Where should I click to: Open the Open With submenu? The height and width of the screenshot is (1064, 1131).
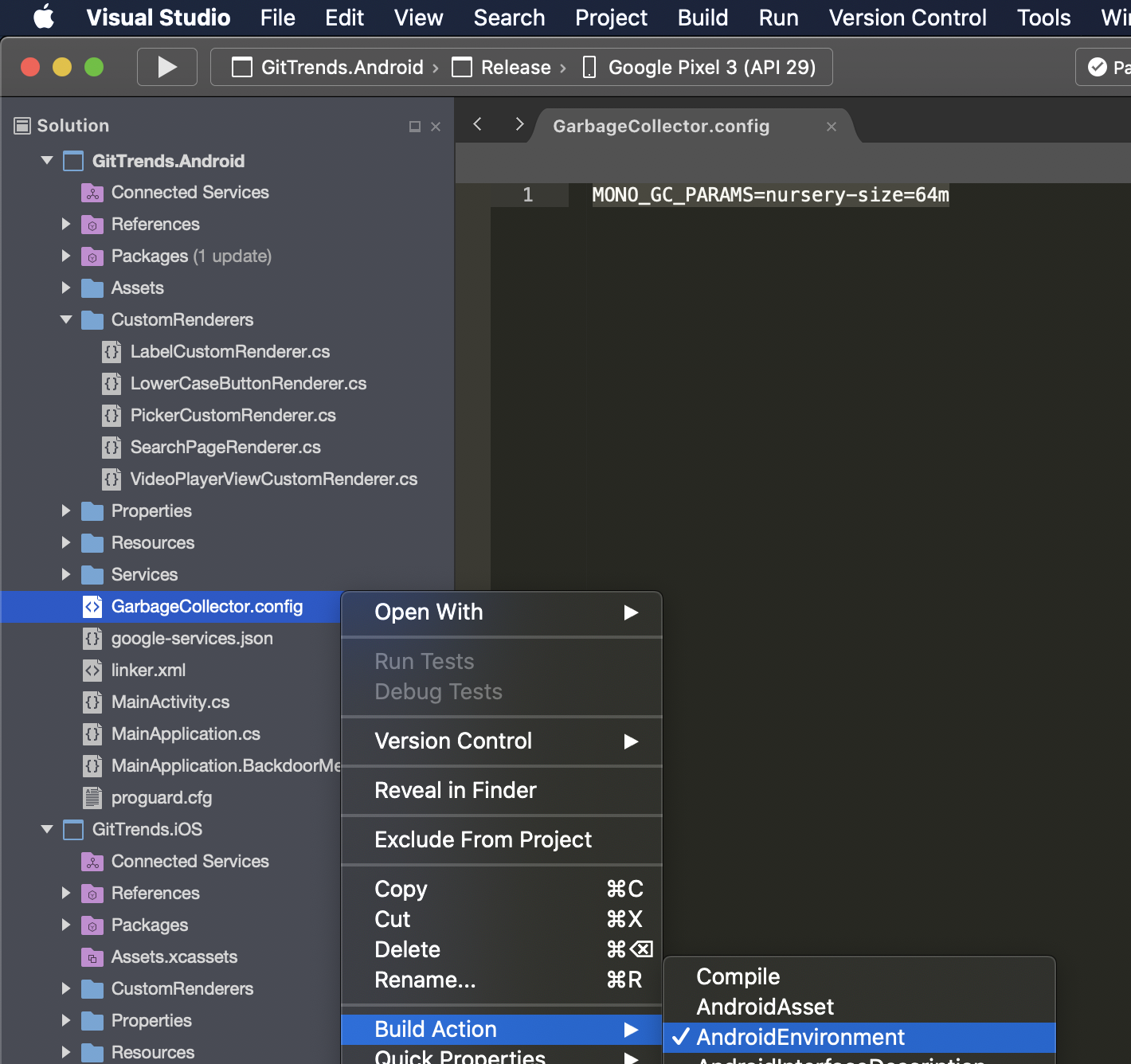point(502,612)
